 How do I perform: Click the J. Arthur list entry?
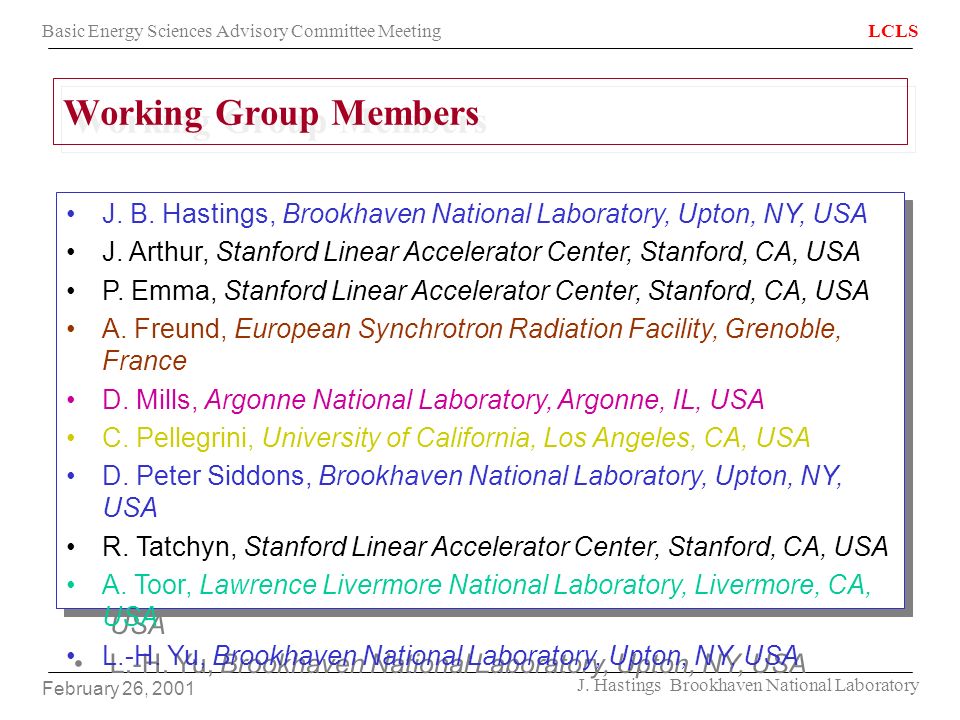click(x=481, y=252)
